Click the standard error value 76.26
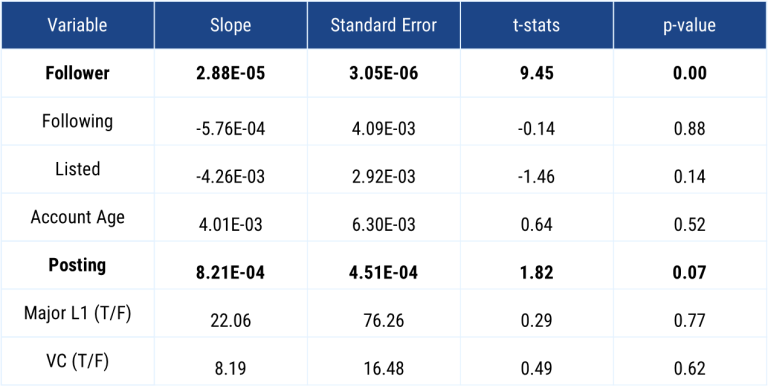Image resolution: width=768 pixels, height=391 pixels. point(384,321)
